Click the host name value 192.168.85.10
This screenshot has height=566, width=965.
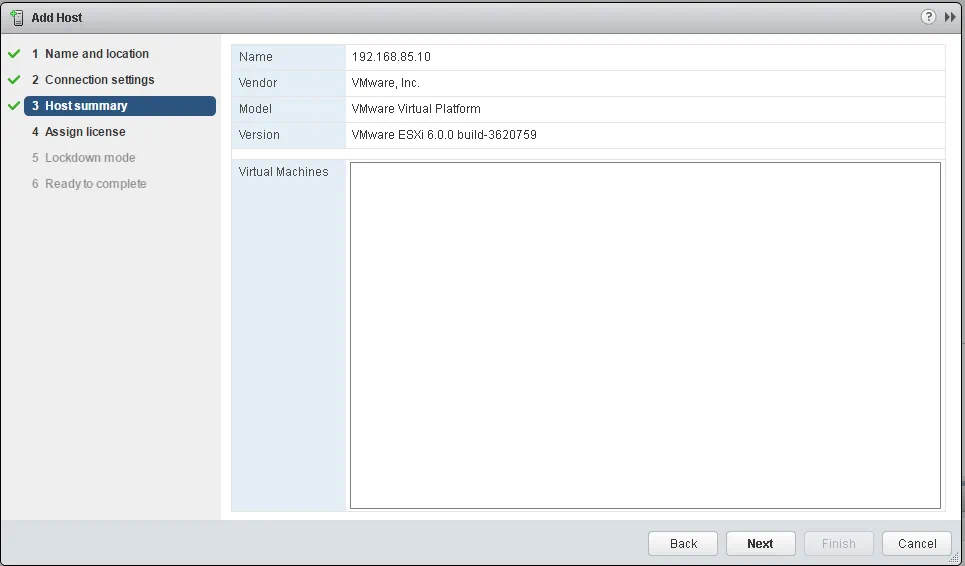coord(391,57)
